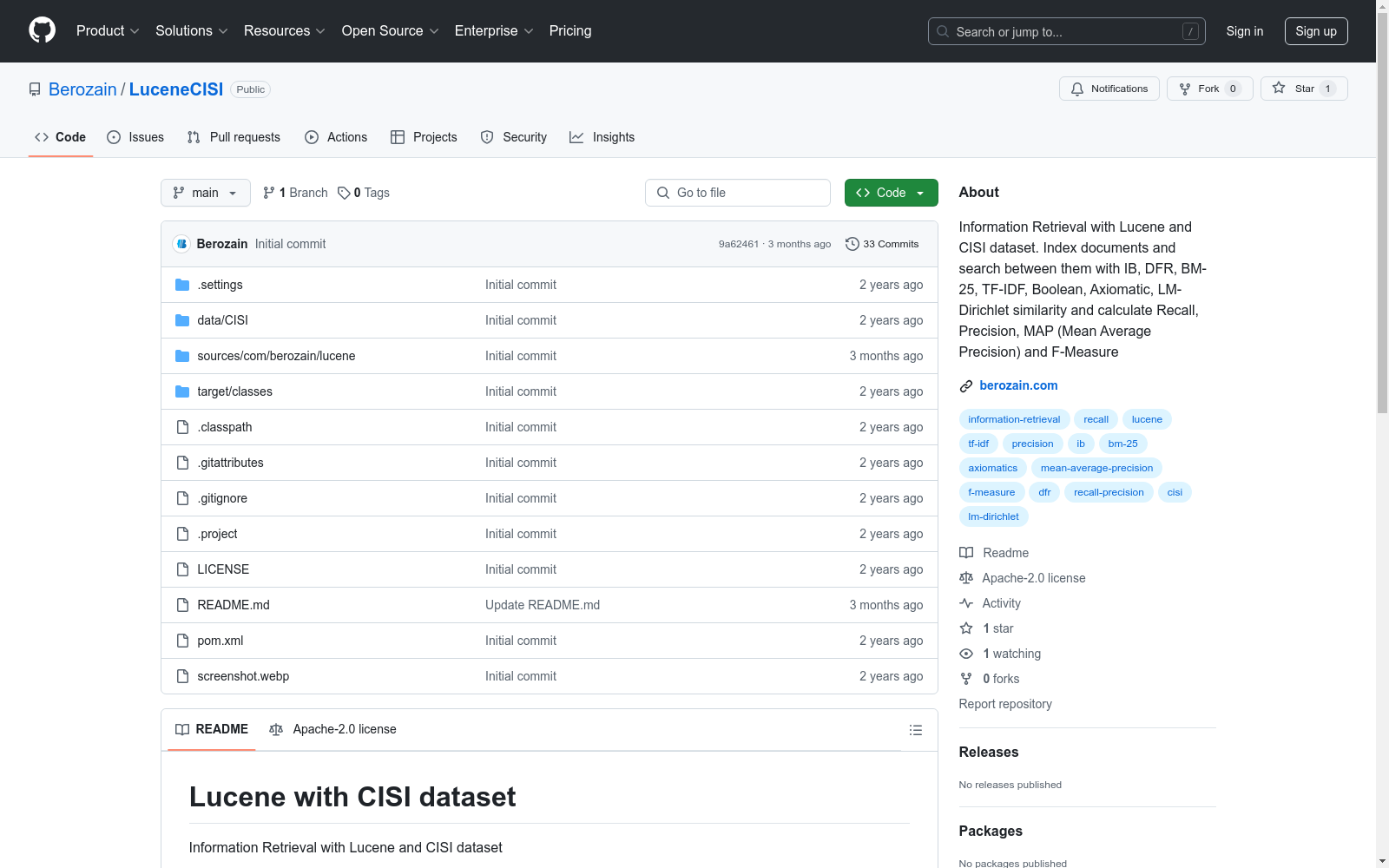The image size is (1389, 868).
Task: Open commit hash 9a62461
Action: tap(739, 244)
